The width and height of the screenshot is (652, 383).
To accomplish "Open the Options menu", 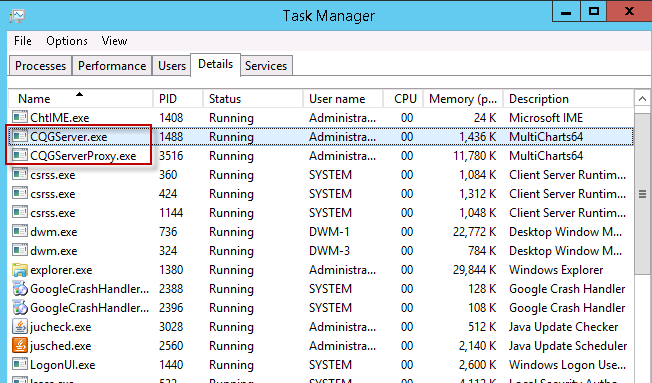I will [67, 41].
